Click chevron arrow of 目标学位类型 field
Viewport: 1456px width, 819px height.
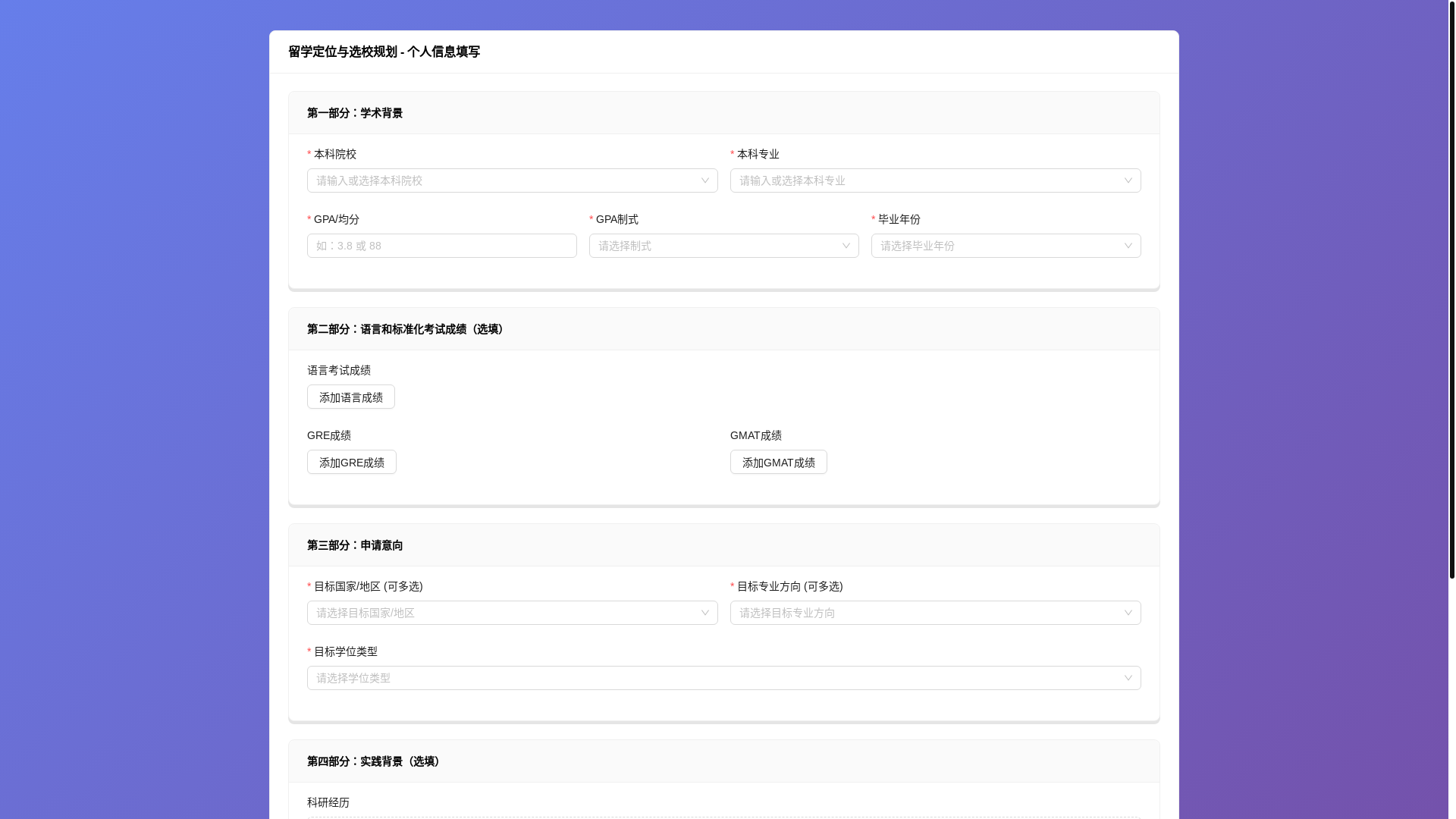pyautogui.click(x=1128, y=678)
